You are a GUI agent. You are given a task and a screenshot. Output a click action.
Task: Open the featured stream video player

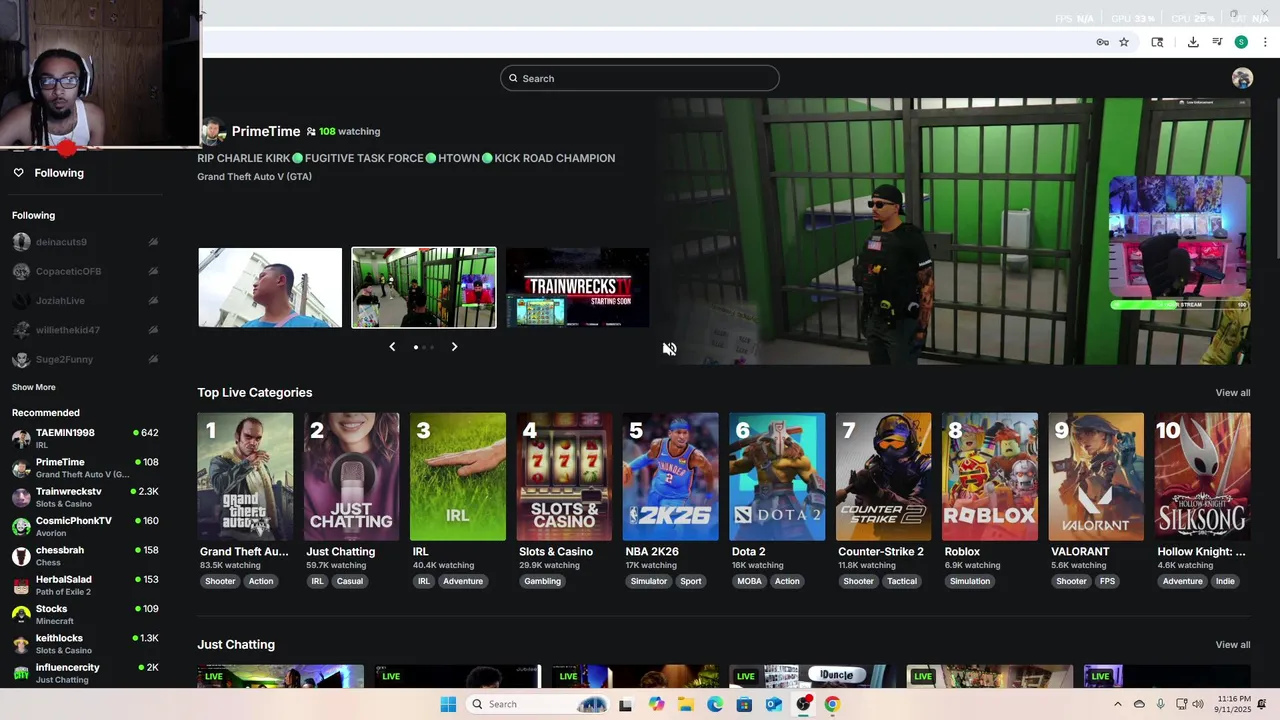pos(955,232)
